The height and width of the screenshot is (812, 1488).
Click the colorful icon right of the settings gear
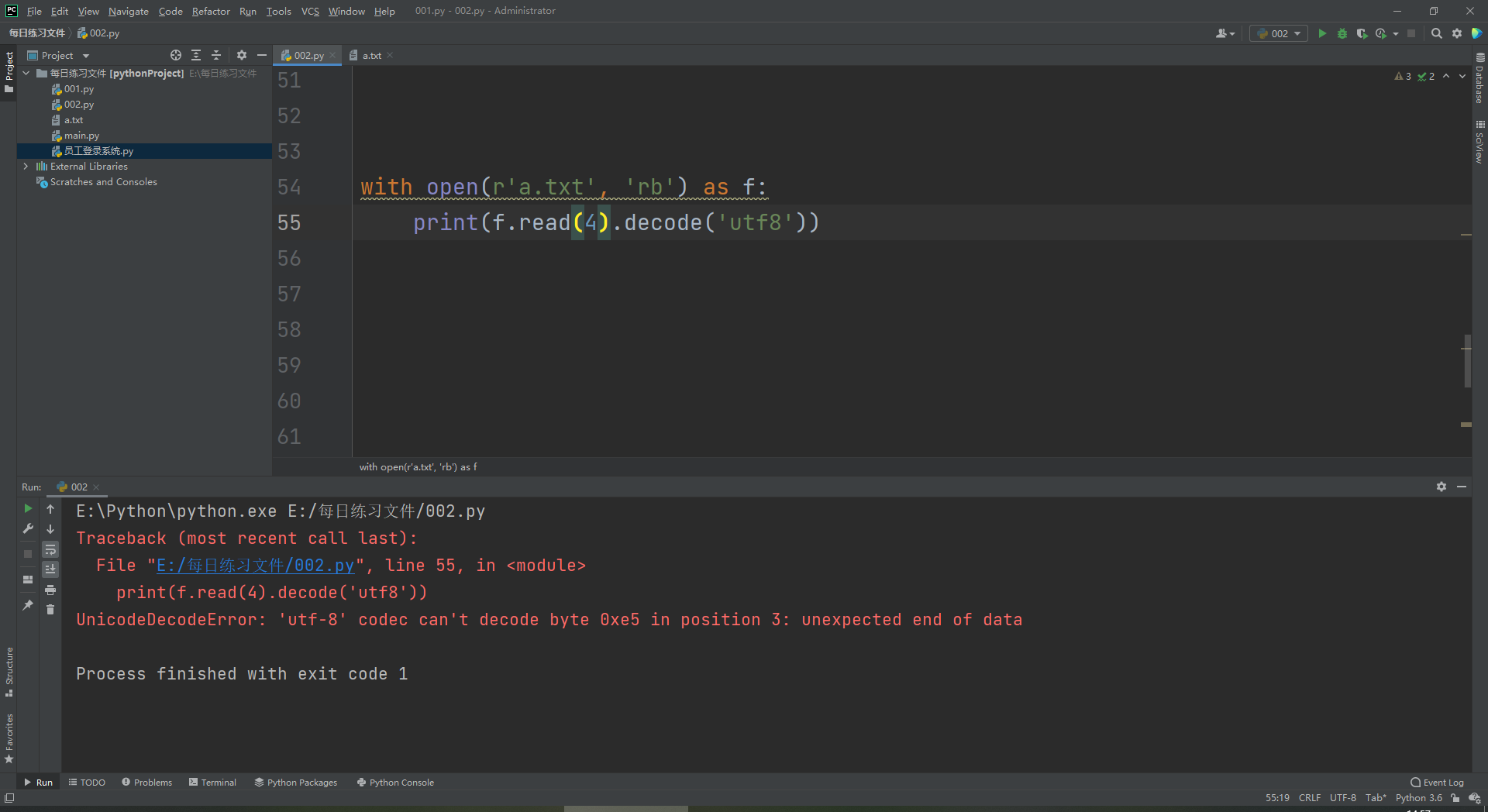coord(1477,33)
